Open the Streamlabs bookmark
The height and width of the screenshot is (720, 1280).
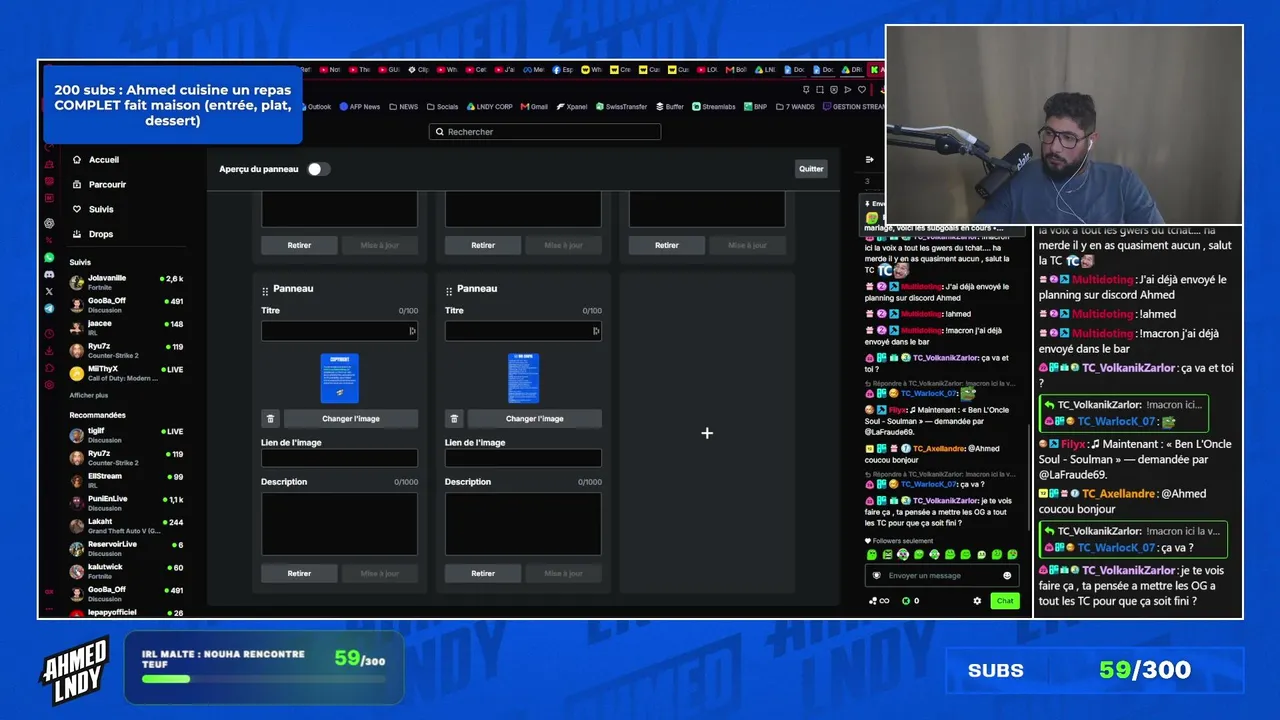pyautogui.click(x=714, y=107)
